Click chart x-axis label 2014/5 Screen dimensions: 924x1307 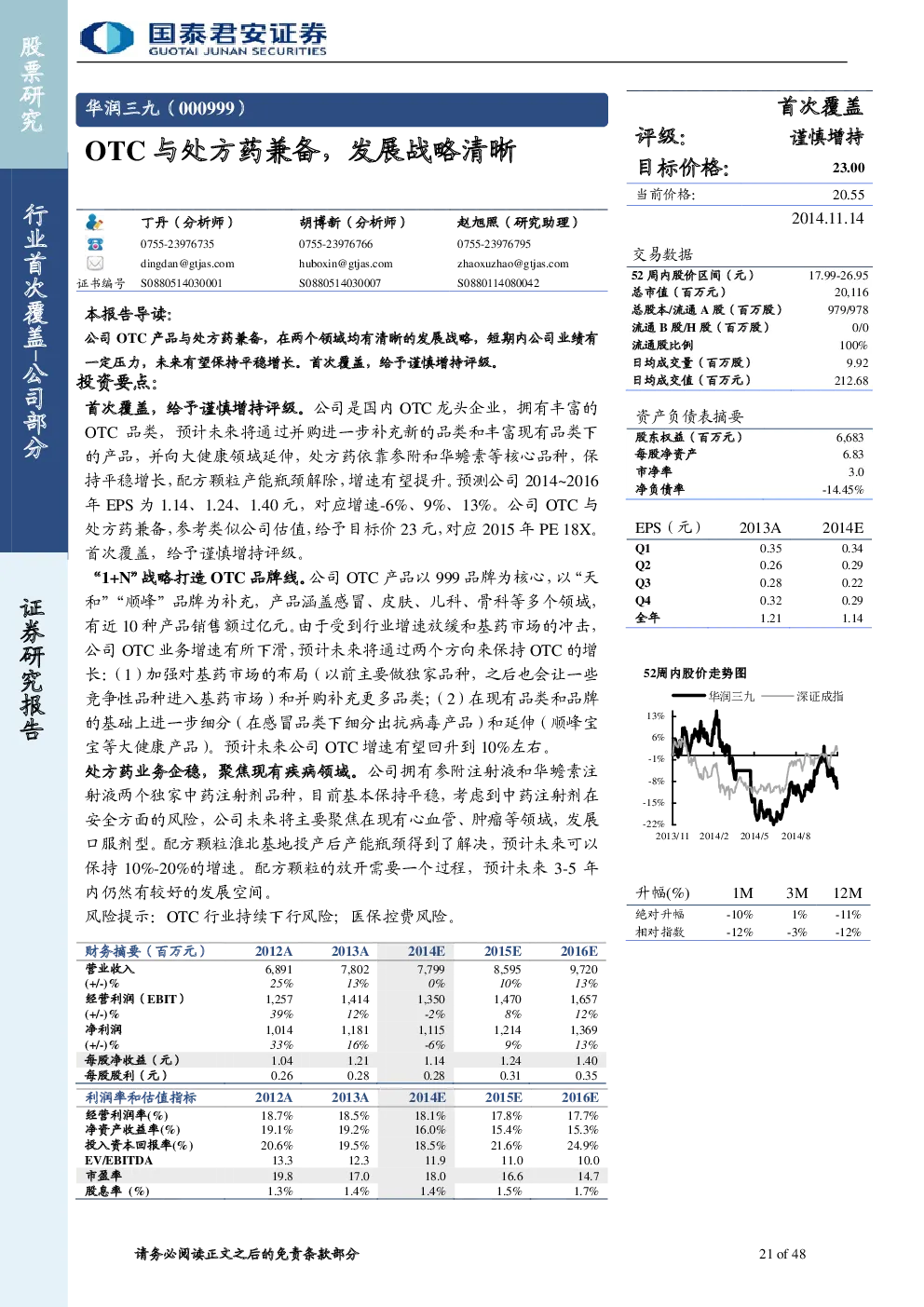pyautogui.click(x=754, y=836)
